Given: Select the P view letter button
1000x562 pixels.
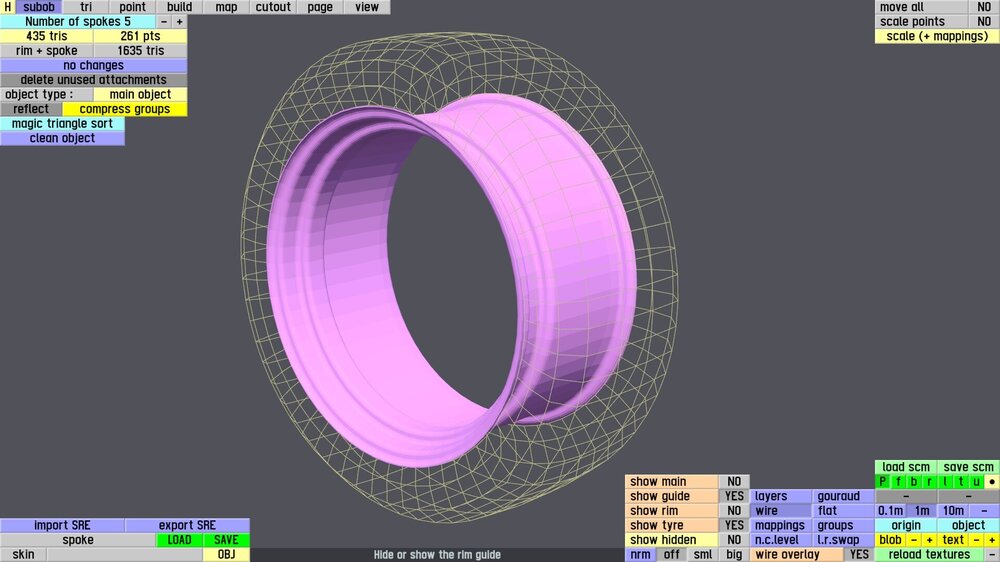Looking at the screenshot, I should tap(883, 482).
